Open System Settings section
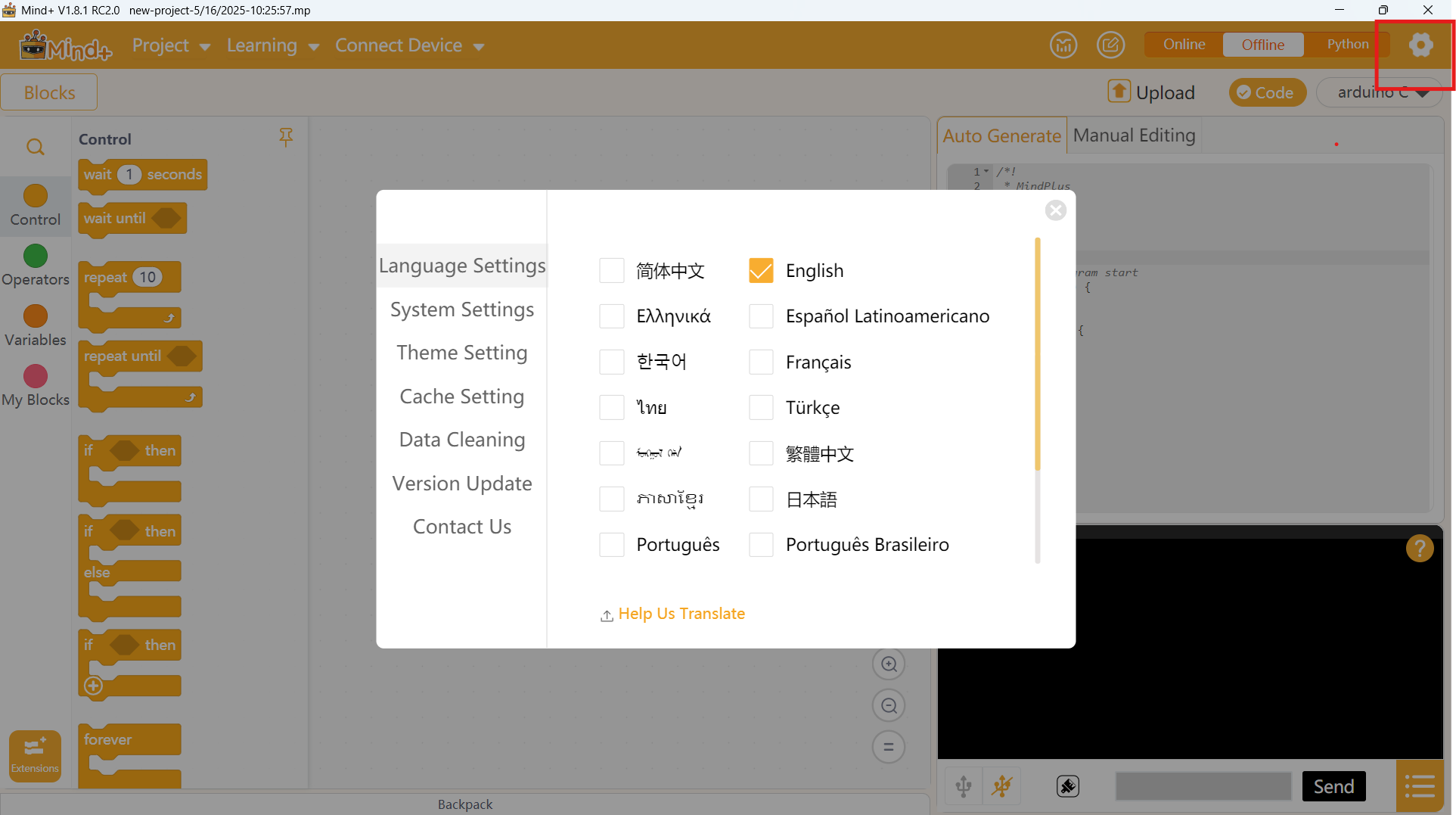 [x=462, y=310]
